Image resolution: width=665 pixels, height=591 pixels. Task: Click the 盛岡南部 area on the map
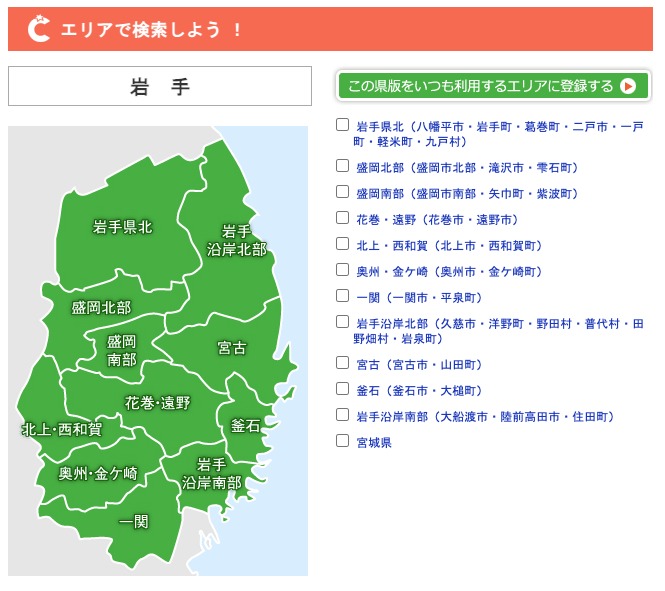click(x=122, y=351)
